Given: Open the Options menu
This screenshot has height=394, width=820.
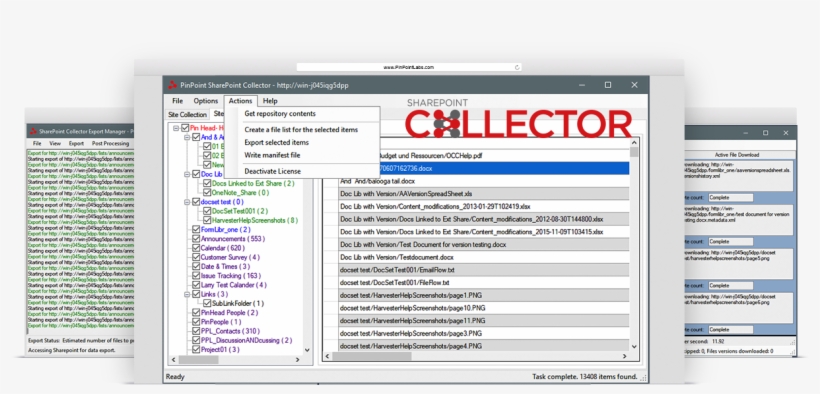Looking at the screenshot, I should pos(206,101).
